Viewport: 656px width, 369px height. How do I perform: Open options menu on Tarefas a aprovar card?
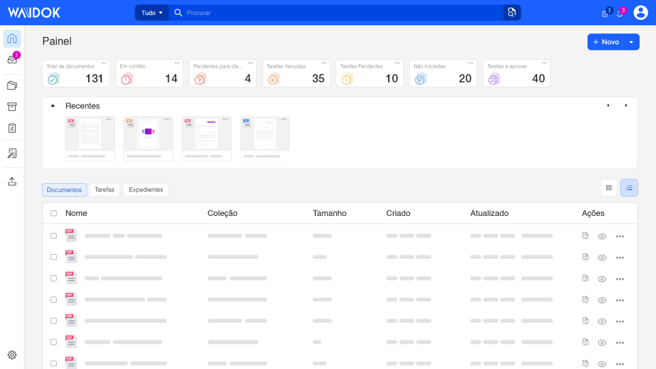544,63
